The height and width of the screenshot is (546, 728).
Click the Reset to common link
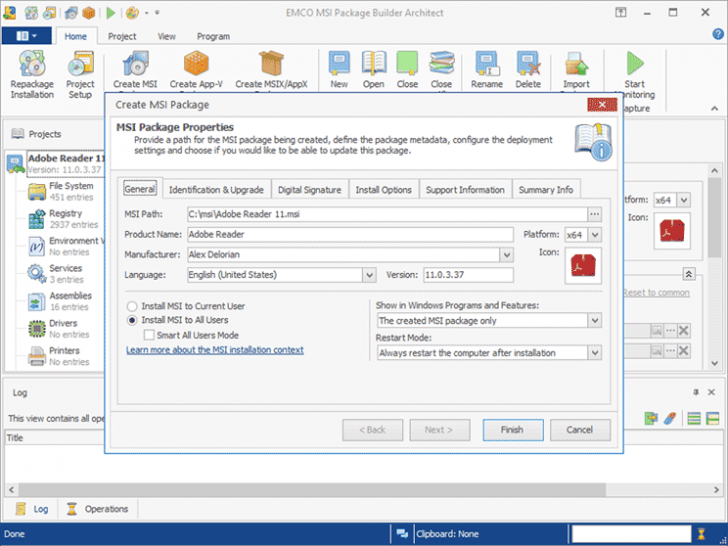point(656,292)
